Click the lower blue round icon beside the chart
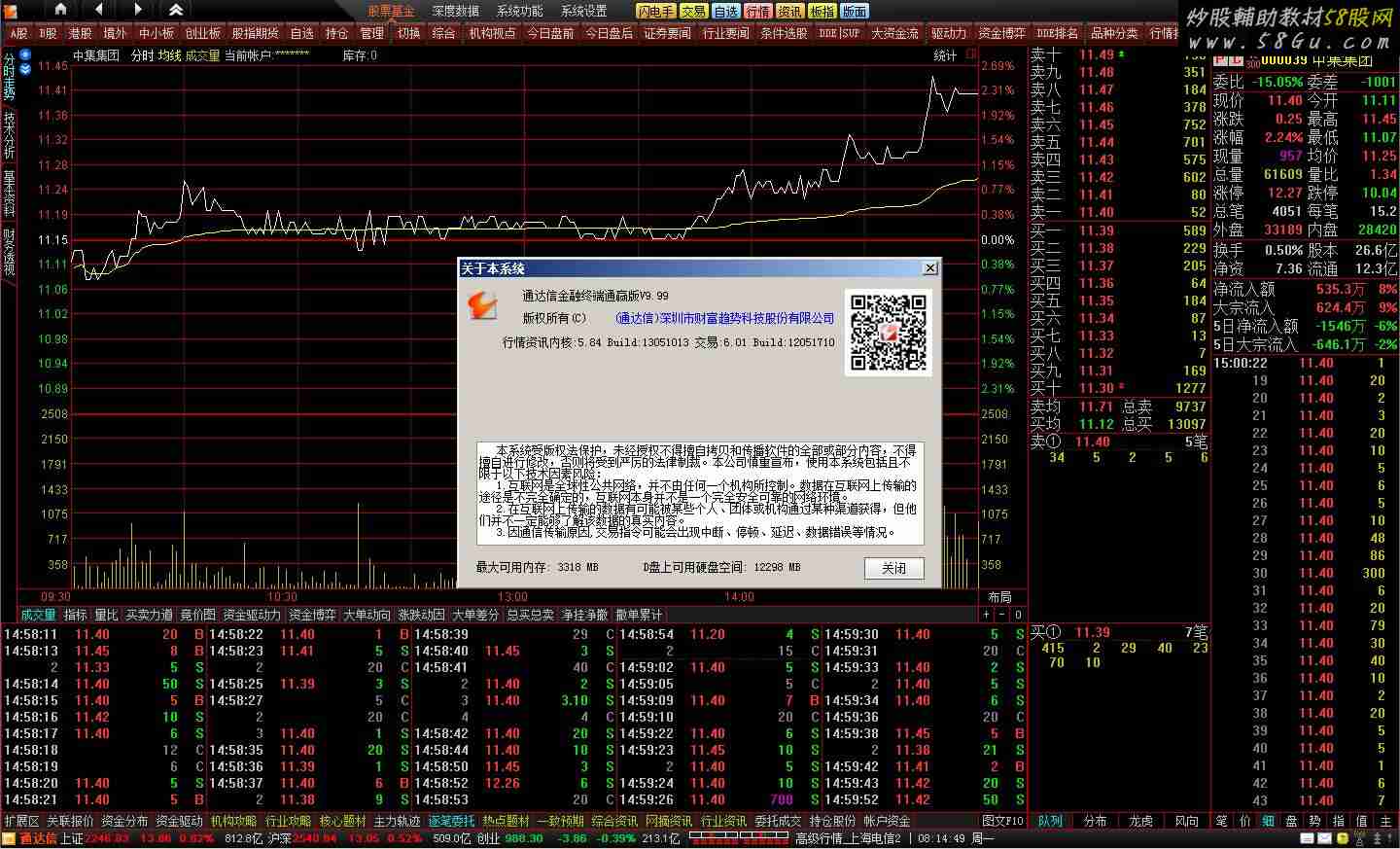 pyautogui.click(x=25, y=68)
